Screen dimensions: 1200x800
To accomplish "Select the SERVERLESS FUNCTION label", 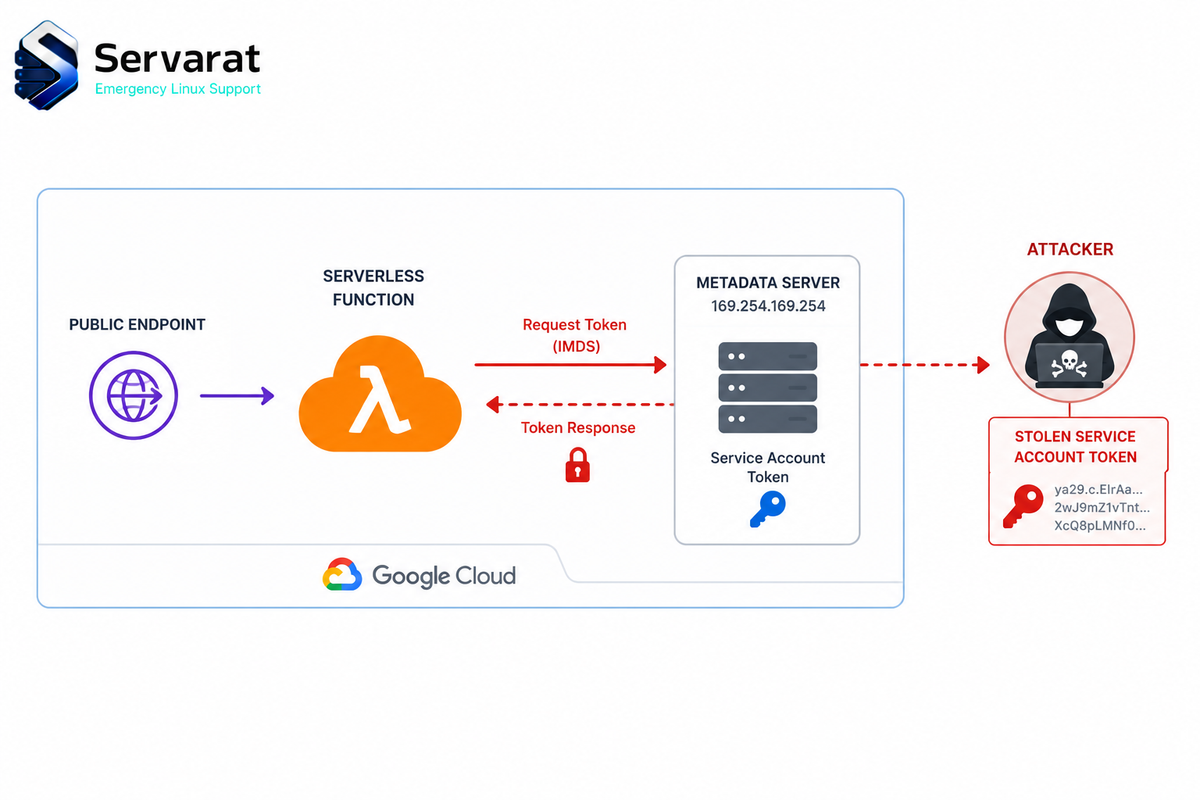I will point(374,287).
